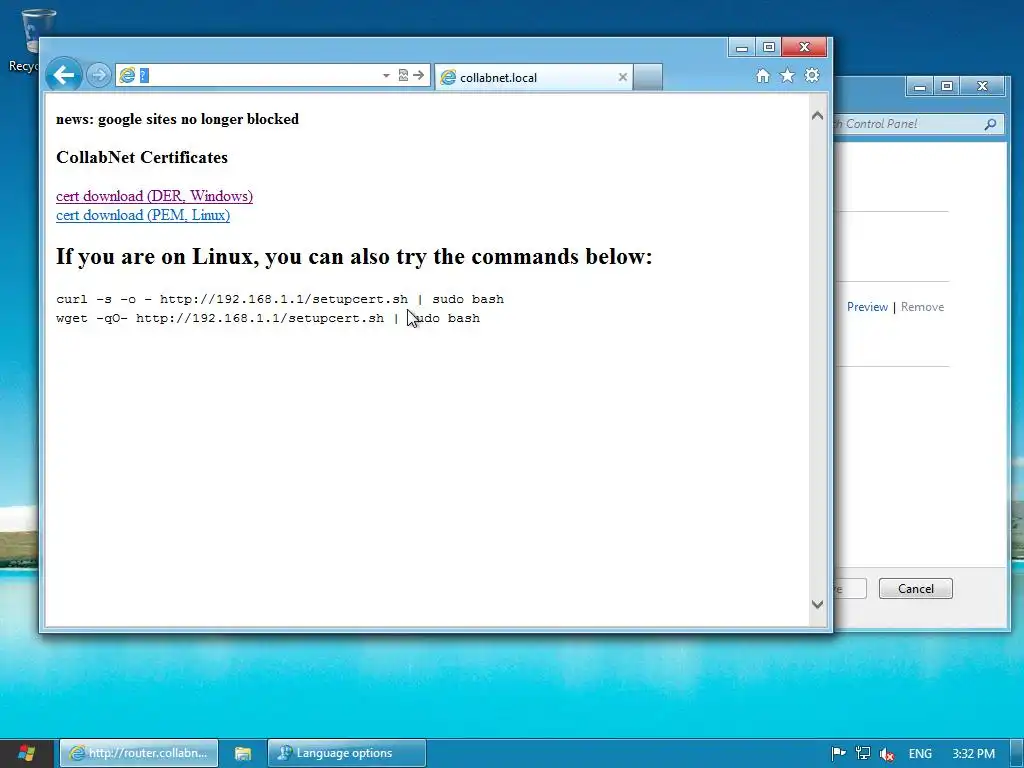Toggle the compatibility view icon
The image size is (1024, 768).
[403, 75]
